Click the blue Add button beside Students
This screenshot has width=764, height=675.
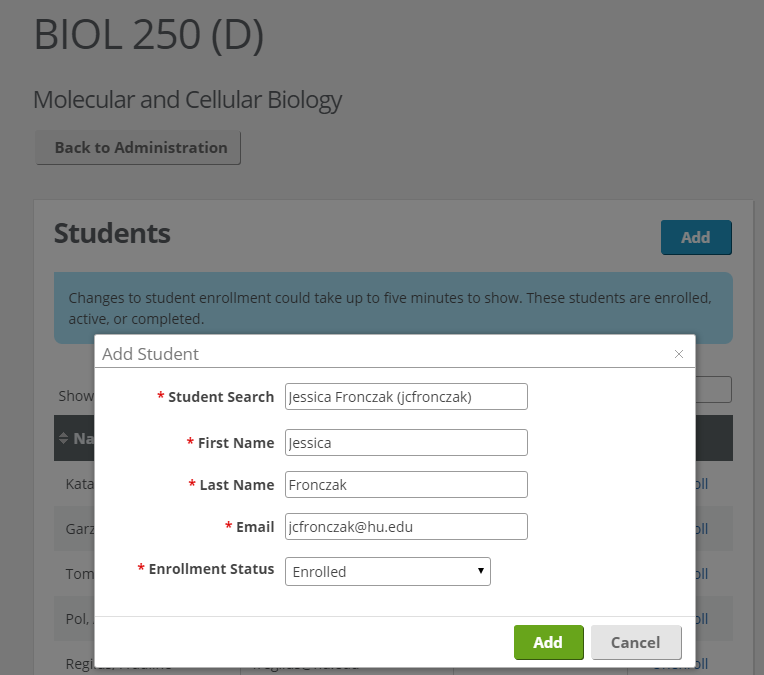tap(696, 237)
